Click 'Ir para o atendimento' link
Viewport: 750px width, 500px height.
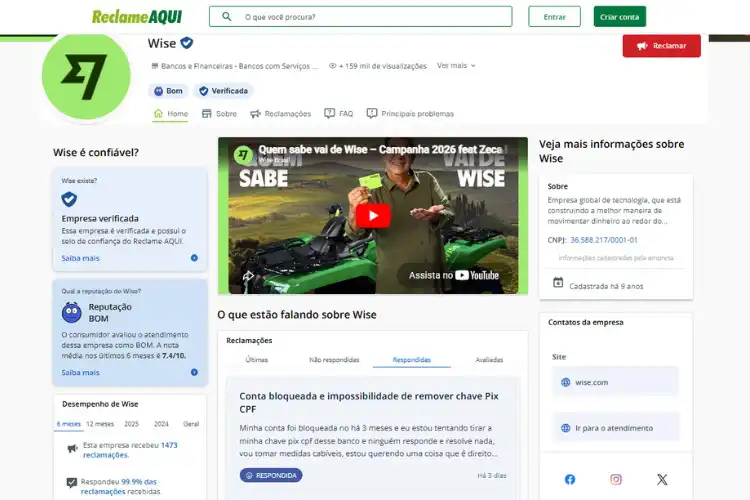(x=616, y=428)
